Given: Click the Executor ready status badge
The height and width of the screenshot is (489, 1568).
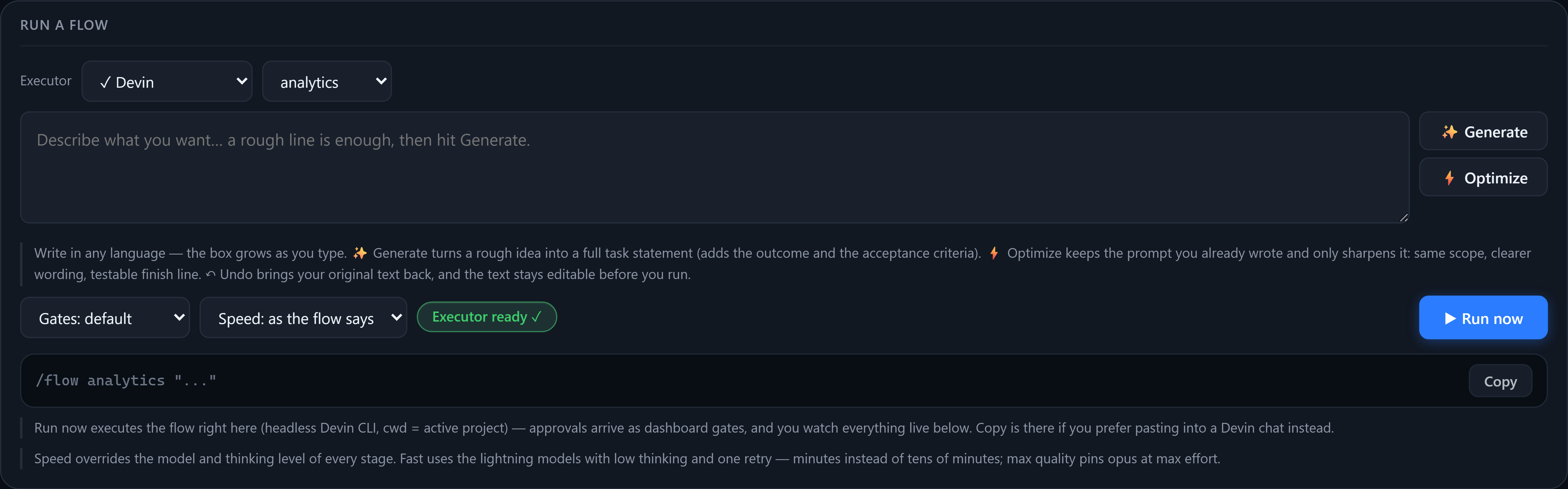Looking at the screenshot, I should pos(487,317).
